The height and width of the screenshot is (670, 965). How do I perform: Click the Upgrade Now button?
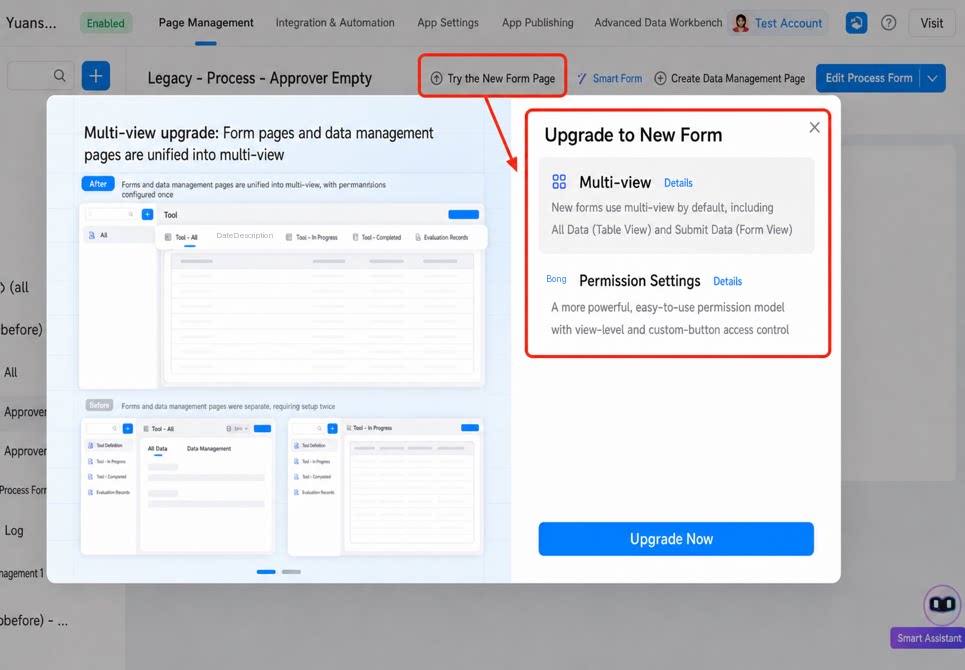(x=676, y=539)
